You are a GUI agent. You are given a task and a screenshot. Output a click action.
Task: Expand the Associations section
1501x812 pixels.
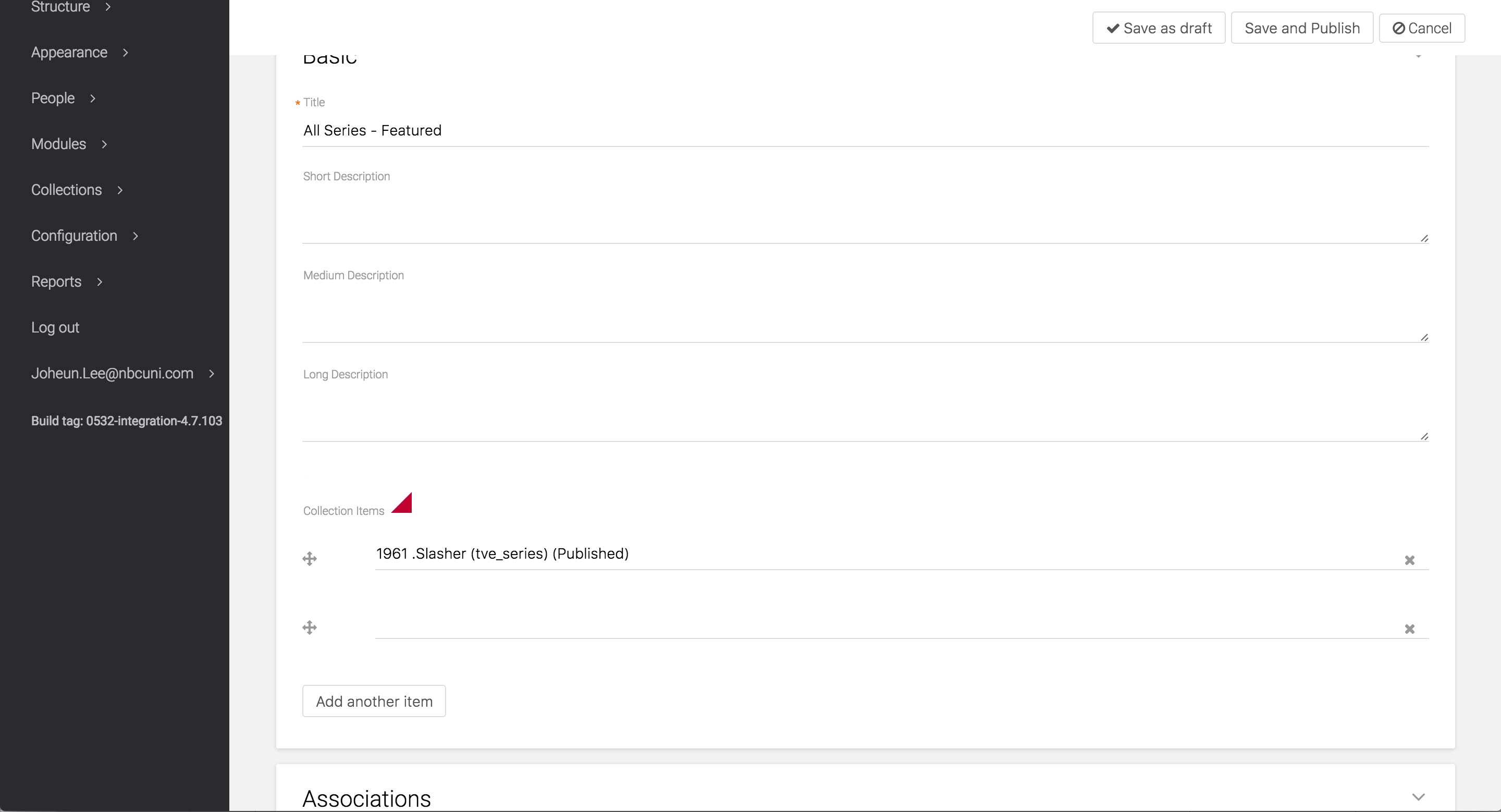(x=1418, y=797)
